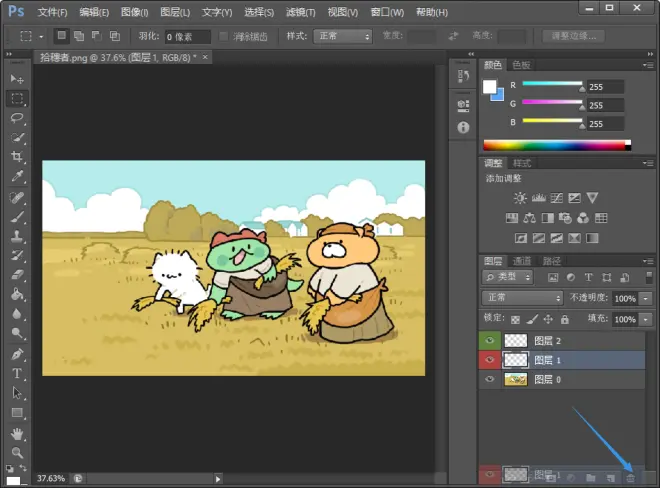Select the Brush tool
Screen dimensions: 660x488
coord(17,217)
